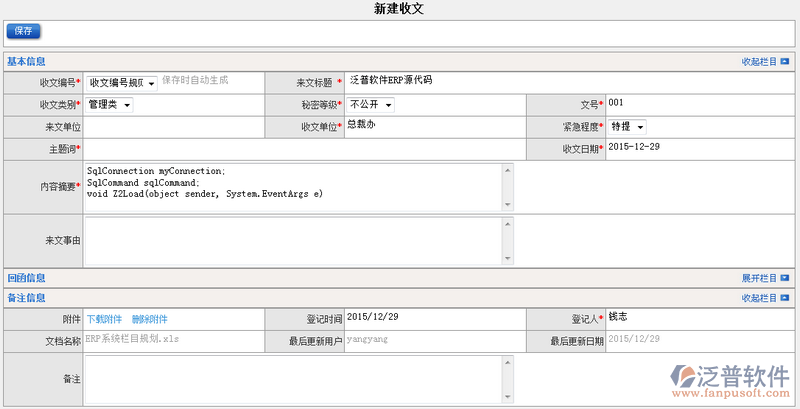The height and width of the screenshot is (409, 800).
Task: Click the 基本信息 section header title
Action: (x=26, y=62)
